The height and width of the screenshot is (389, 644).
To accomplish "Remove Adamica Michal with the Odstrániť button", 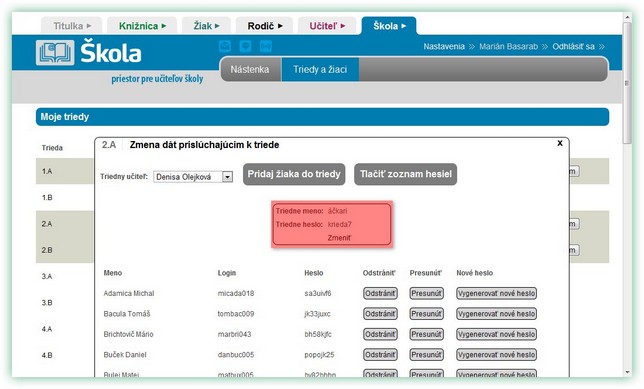I will [380, 293].
